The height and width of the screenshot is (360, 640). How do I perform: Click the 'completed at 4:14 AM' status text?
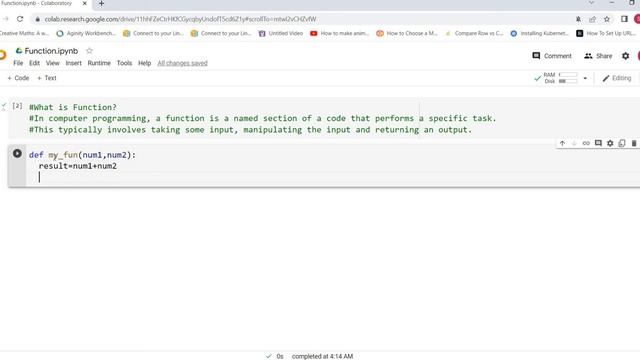pyautogui.click(x=322, y=356)
